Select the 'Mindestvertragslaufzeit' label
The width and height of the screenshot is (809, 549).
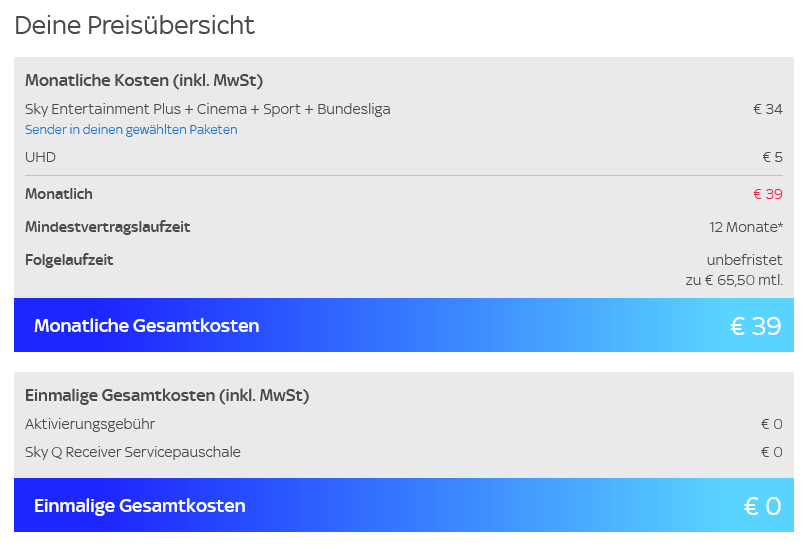pyautogui.click(x=107, y=227)
